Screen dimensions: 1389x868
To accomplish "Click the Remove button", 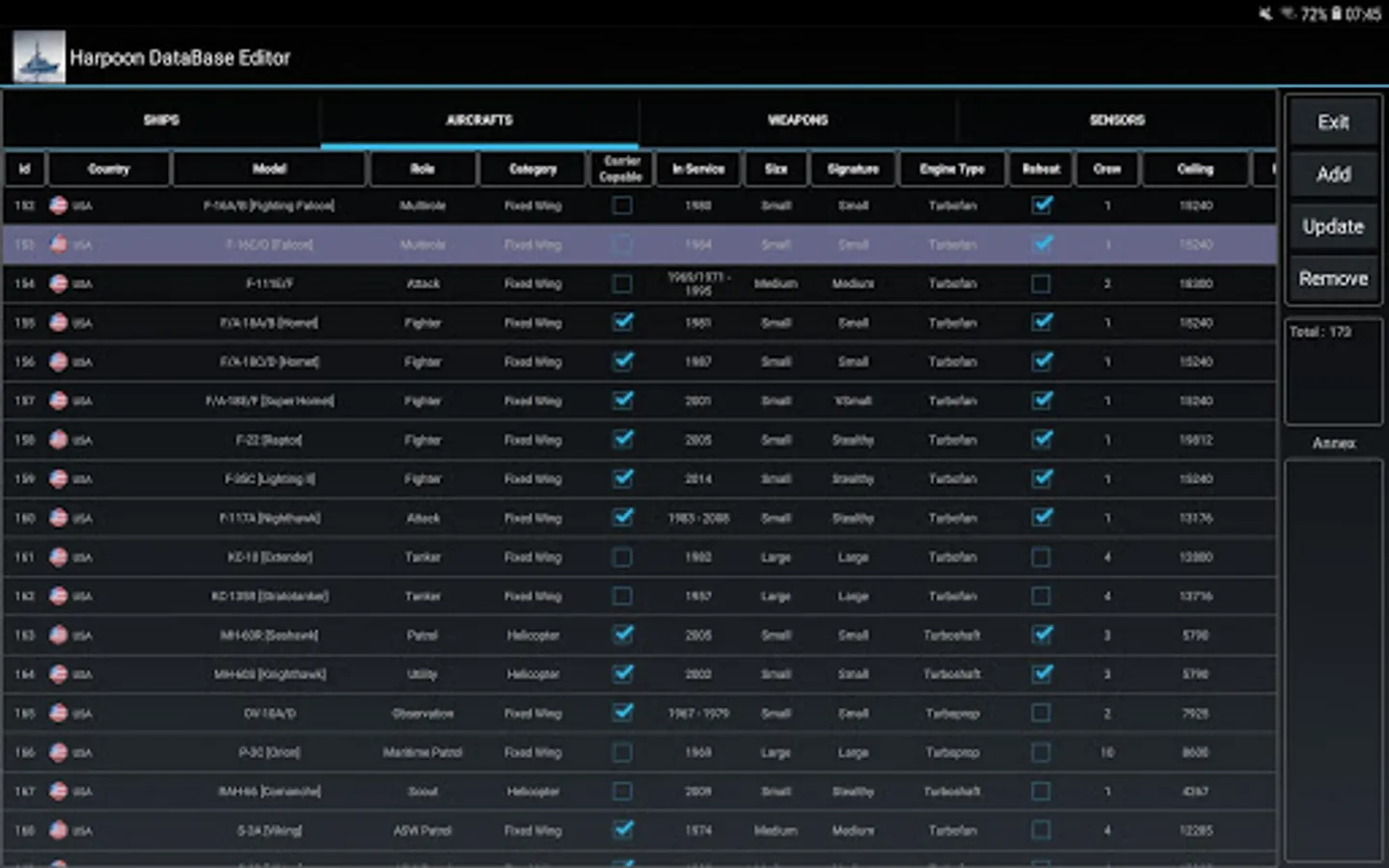I will click(1333, 278).
